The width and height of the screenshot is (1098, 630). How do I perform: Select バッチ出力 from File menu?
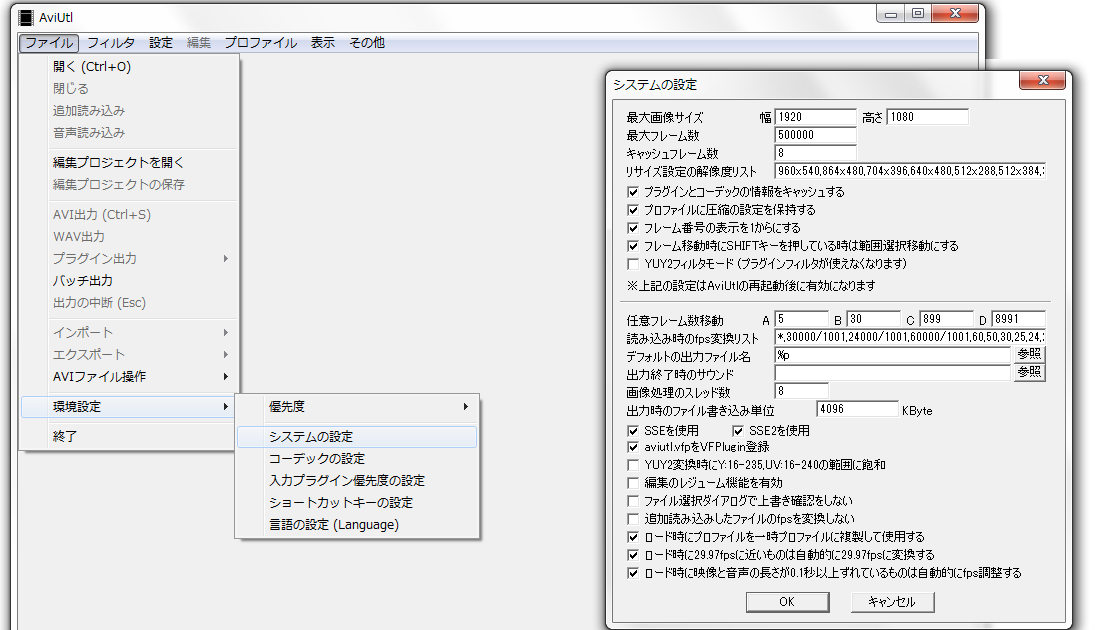pyautogui.click(x=130, y=281)
